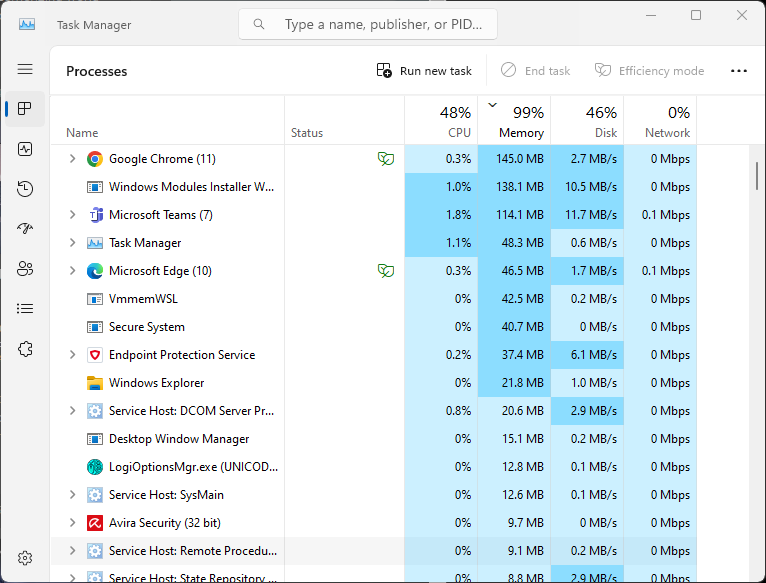Maximize the Task Manager window

tap(696, 16)
